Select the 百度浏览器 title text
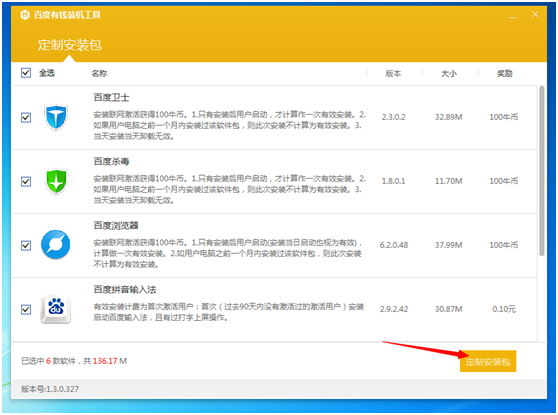This screenshot has height=415, width=558. [116, 226]
